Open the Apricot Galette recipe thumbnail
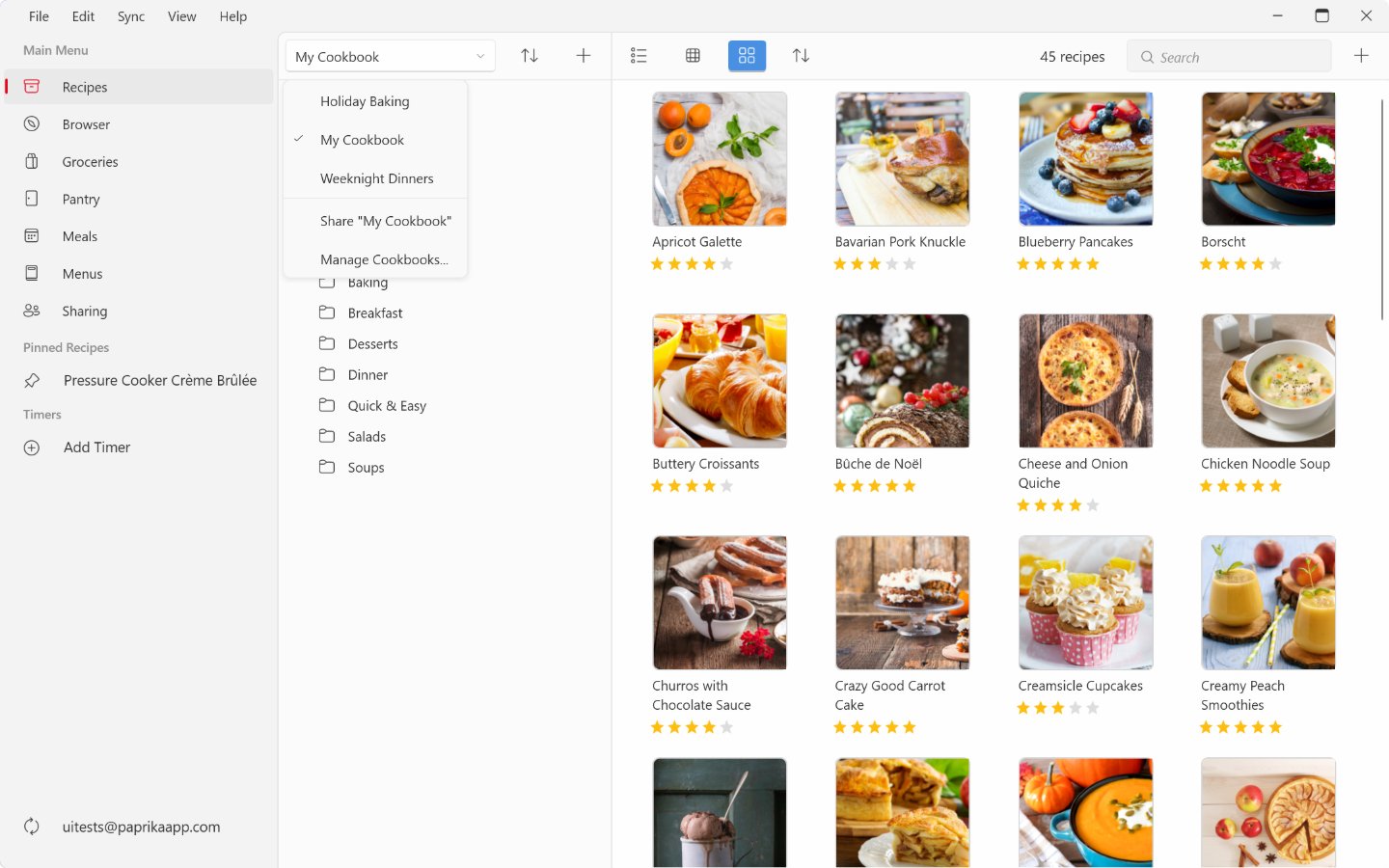The image size is (1389, 868). (720, 159)
